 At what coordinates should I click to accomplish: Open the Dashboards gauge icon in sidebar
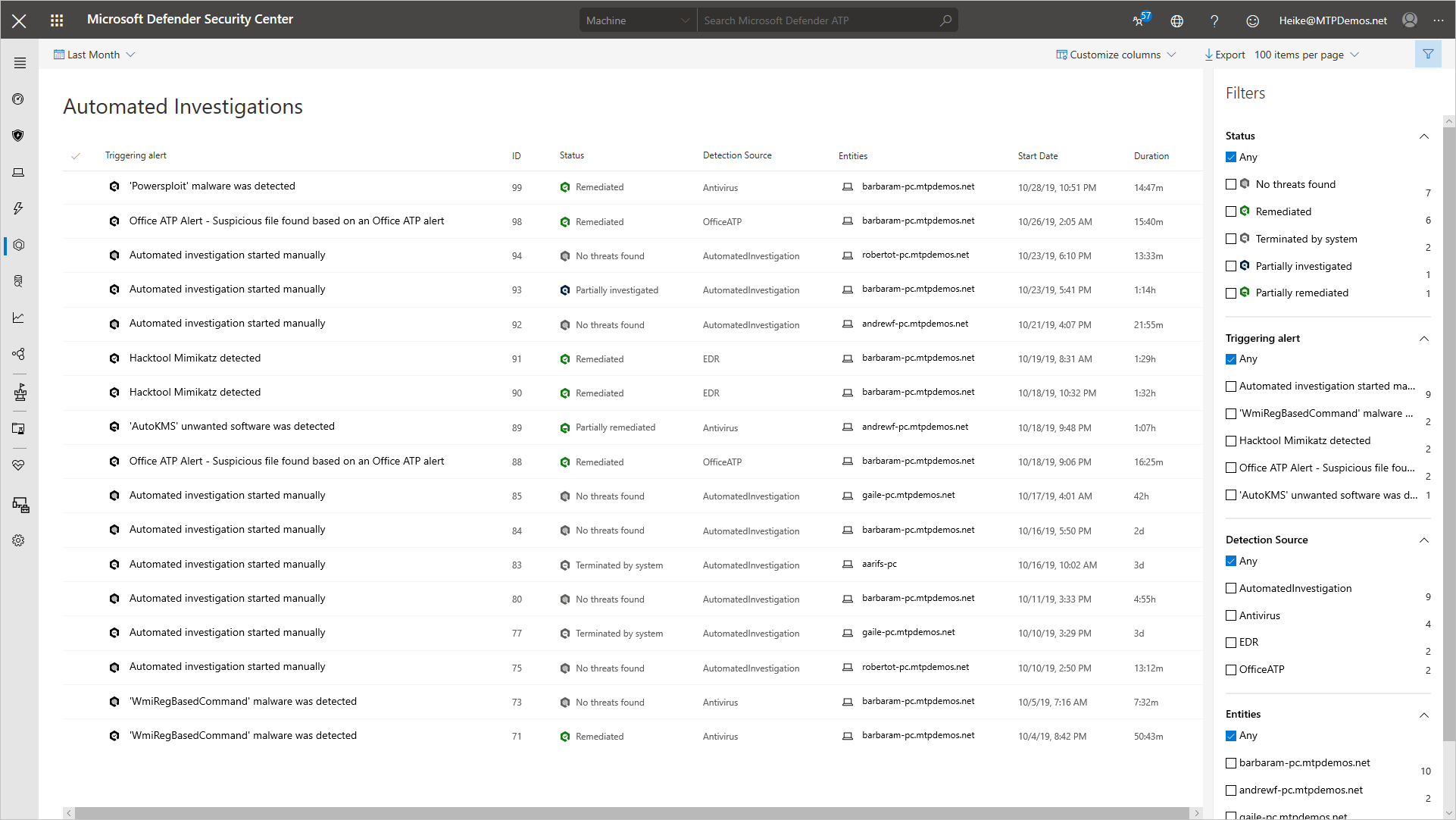coord(19,99)
